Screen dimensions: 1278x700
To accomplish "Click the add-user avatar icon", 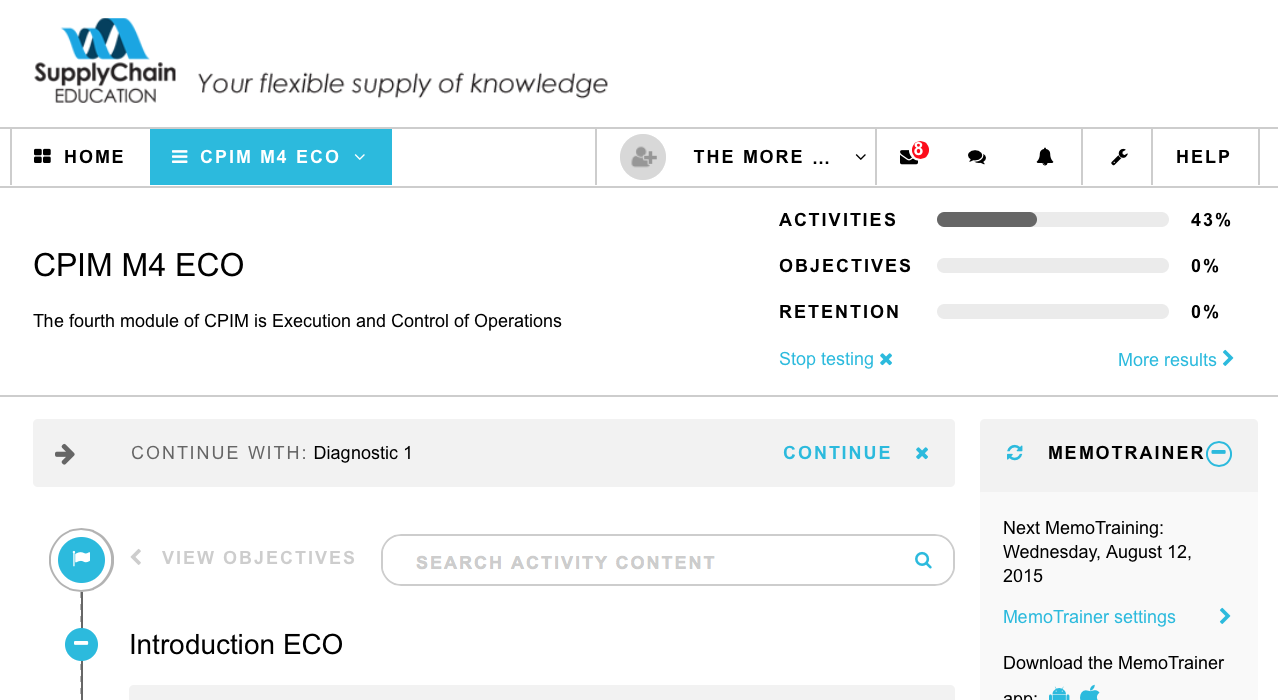I will click(643, 157).
